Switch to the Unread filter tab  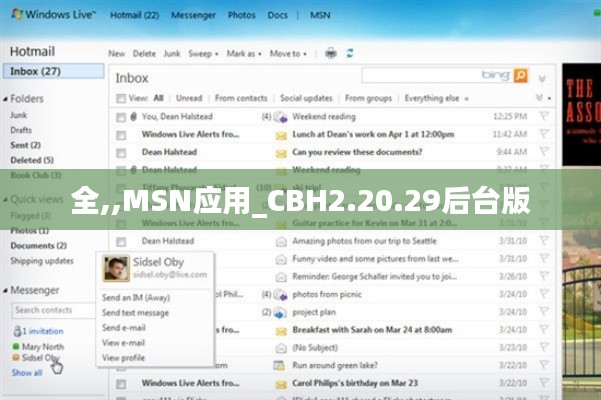coord(189,99)
